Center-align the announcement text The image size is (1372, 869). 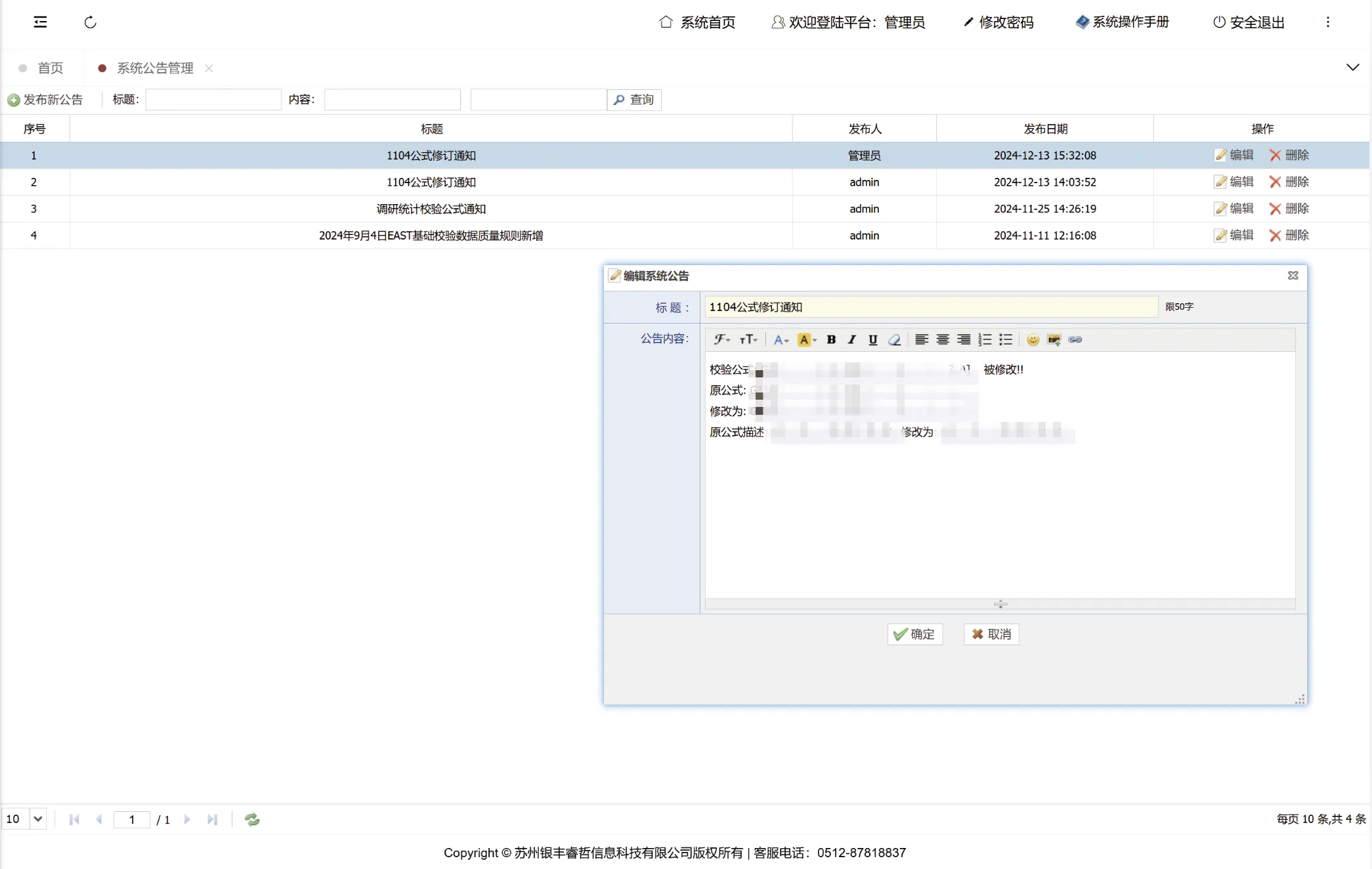point(943,339)
